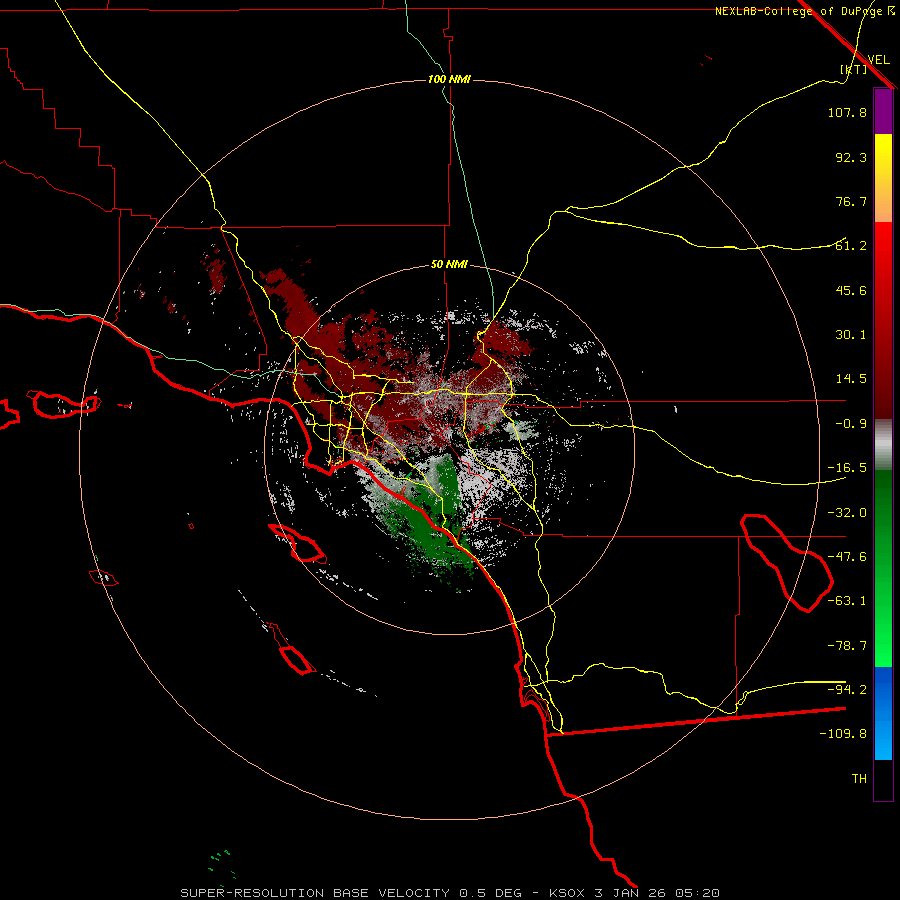Image resolution: width=900 pixels, height=900 pixels.
Task: Select the -32.0 value on the velocity scale
Action: tap(847, 513)
